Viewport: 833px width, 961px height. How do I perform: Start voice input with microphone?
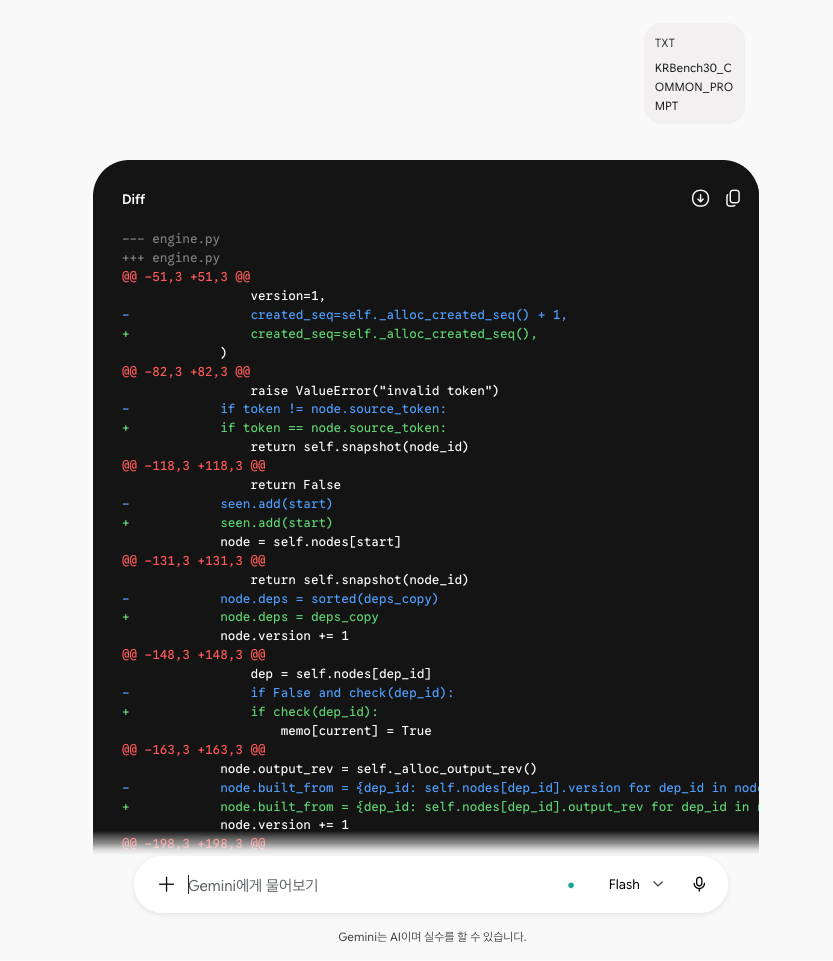699,884
